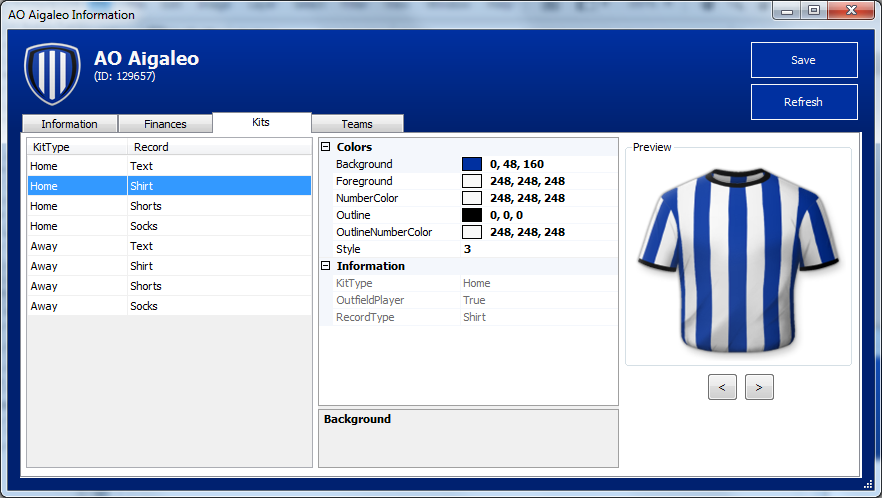Select the OutlineNumberColor property label
The image size is (882, 498).
click(384, 232)
